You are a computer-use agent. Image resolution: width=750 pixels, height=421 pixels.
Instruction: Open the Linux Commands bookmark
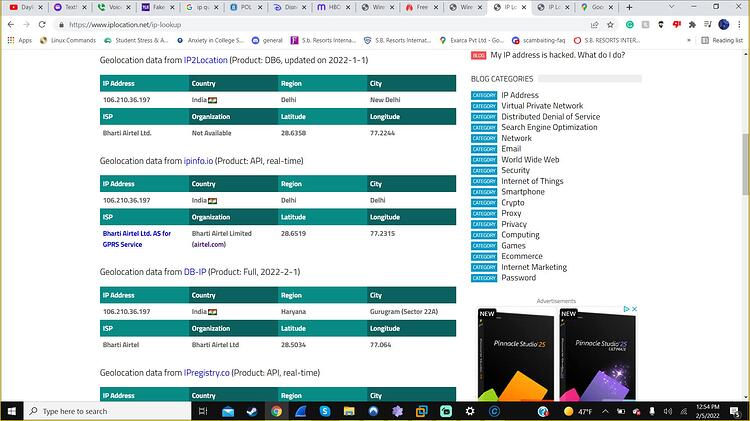(67, 40)
